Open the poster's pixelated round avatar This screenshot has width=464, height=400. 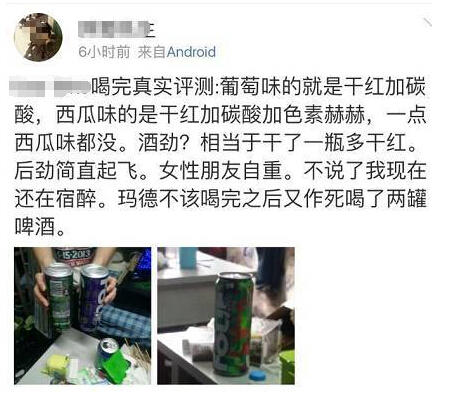pos(38,37)
